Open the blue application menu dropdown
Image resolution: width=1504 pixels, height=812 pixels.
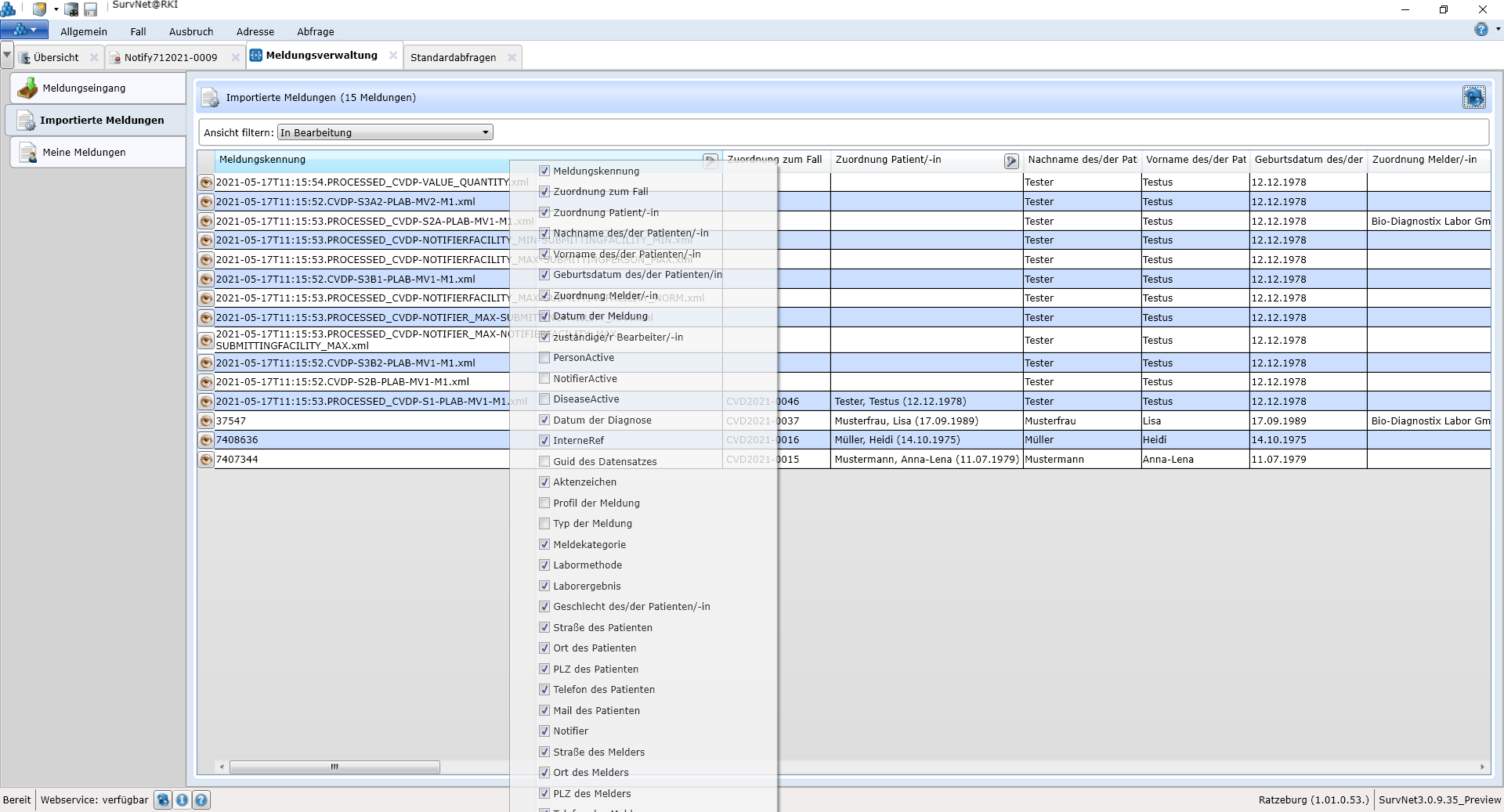tap(24, 31)
